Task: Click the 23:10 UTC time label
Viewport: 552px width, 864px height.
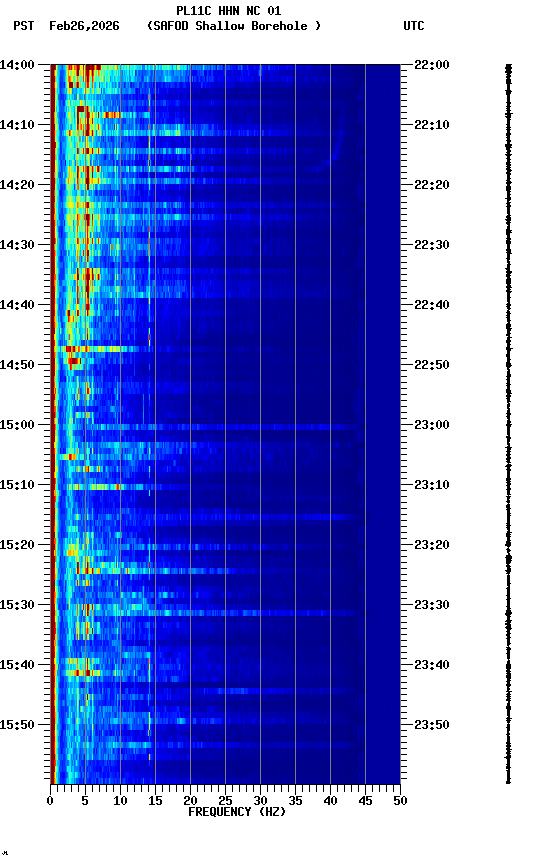Action: pos(432,485)
